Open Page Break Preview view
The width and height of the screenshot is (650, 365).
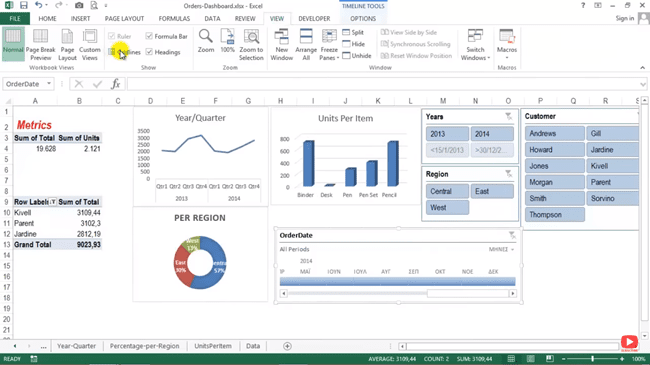click(x=40, y=44)
